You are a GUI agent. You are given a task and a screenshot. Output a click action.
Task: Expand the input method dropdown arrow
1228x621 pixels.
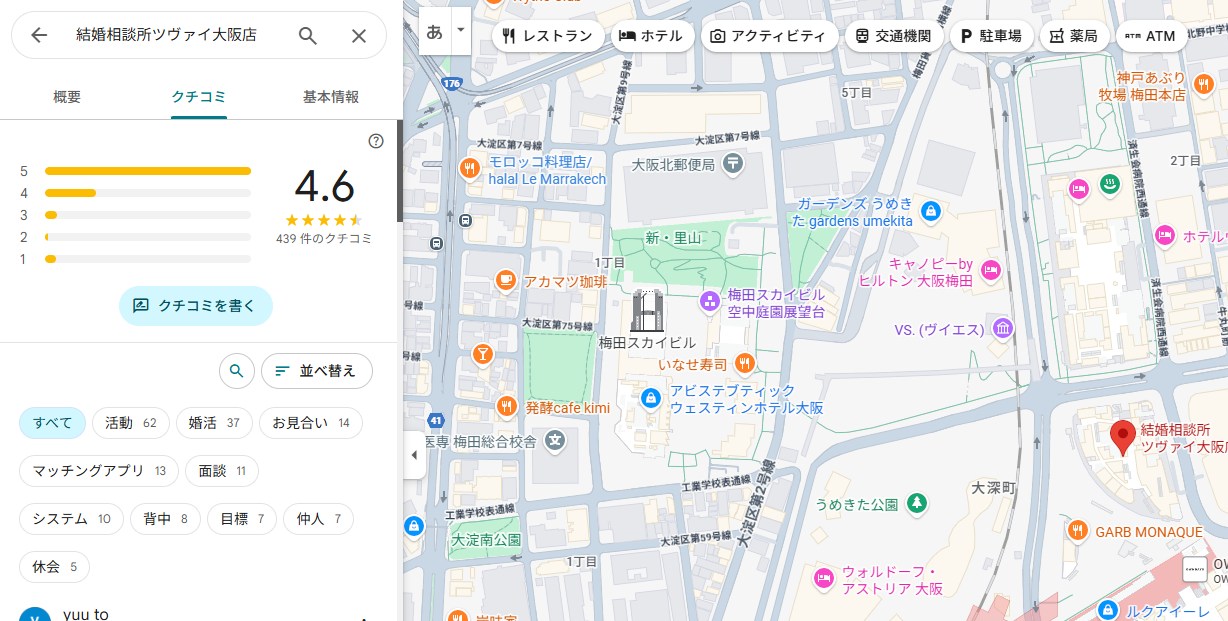tap(461, 30)
